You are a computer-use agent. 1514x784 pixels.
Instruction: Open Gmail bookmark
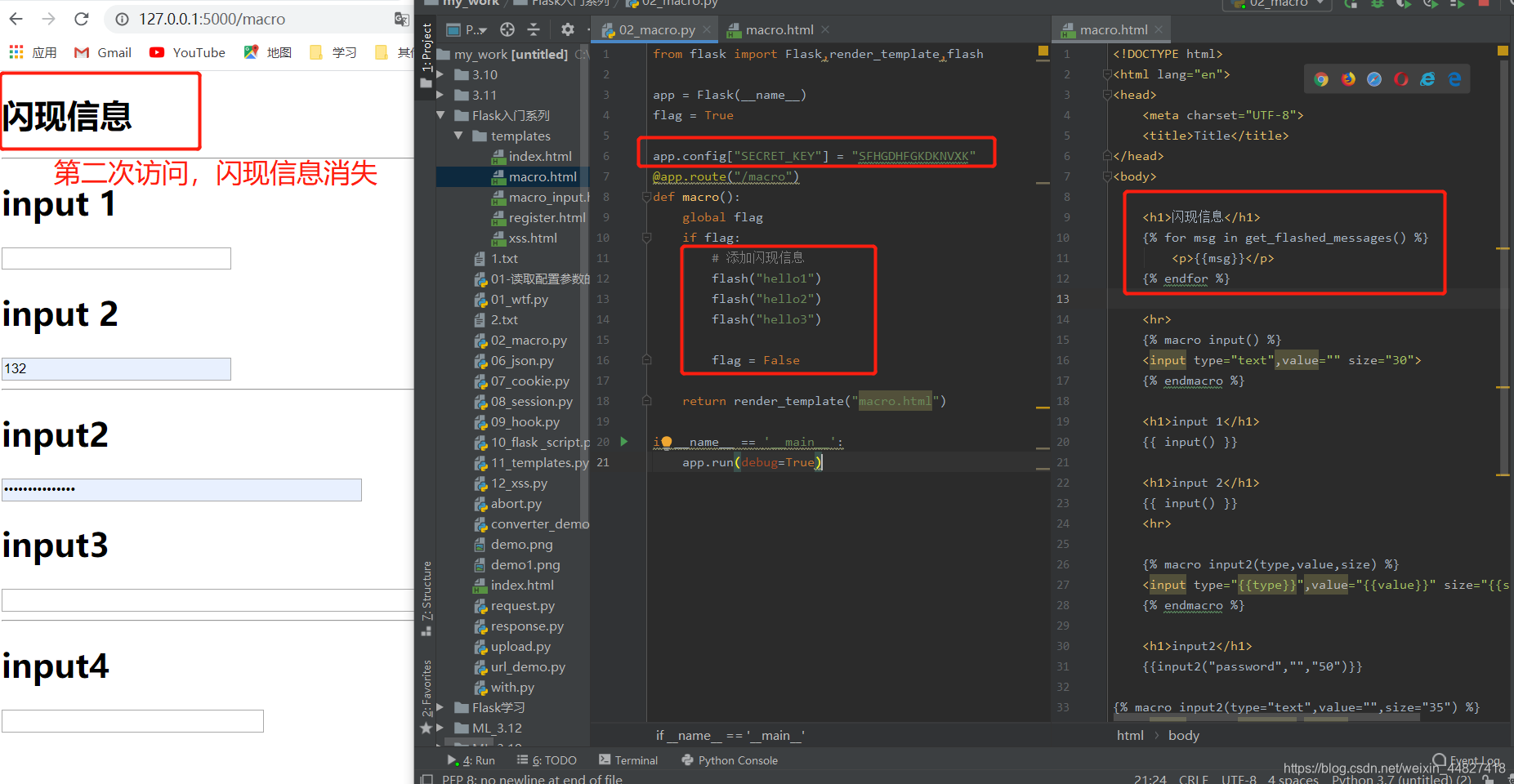point(102,52)
